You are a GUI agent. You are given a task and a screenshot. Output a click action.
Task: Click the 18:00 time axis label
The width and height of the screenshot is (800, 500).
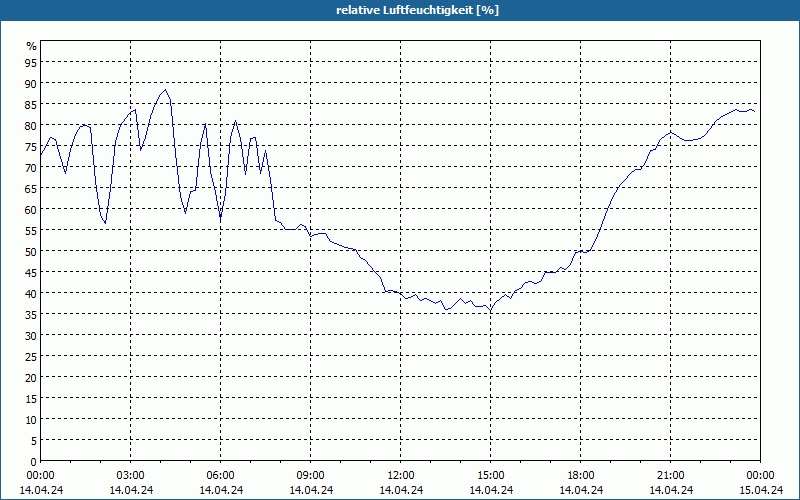(581, 476)
